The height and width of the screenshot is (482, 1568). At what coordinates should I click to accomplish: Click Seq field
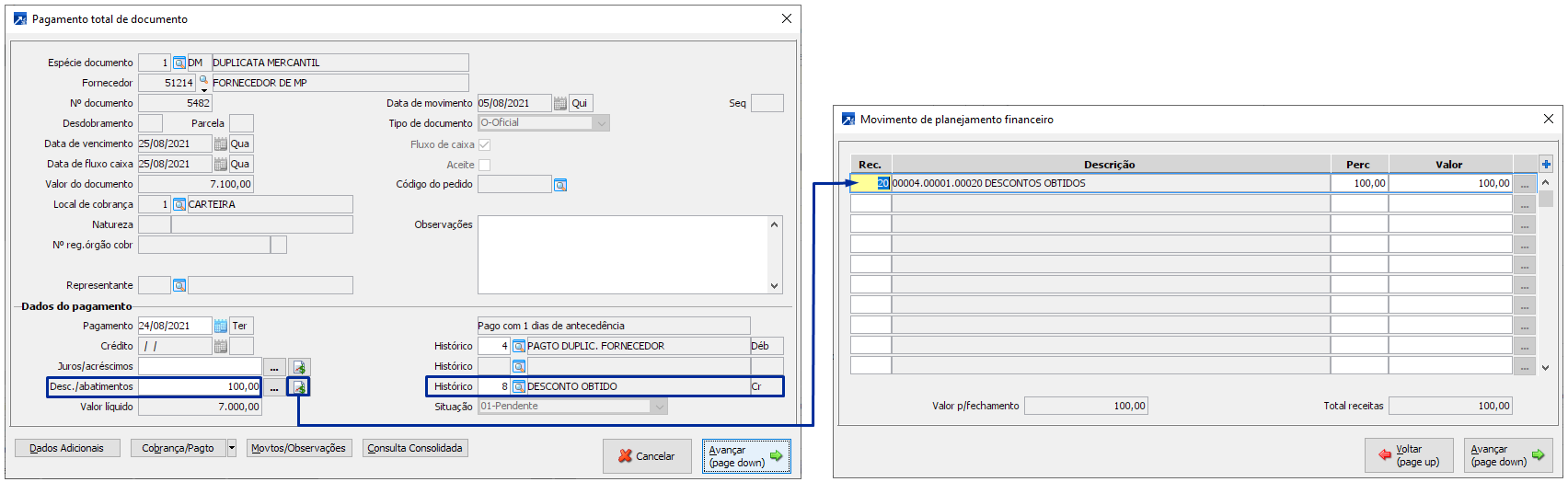coord(767,103)
